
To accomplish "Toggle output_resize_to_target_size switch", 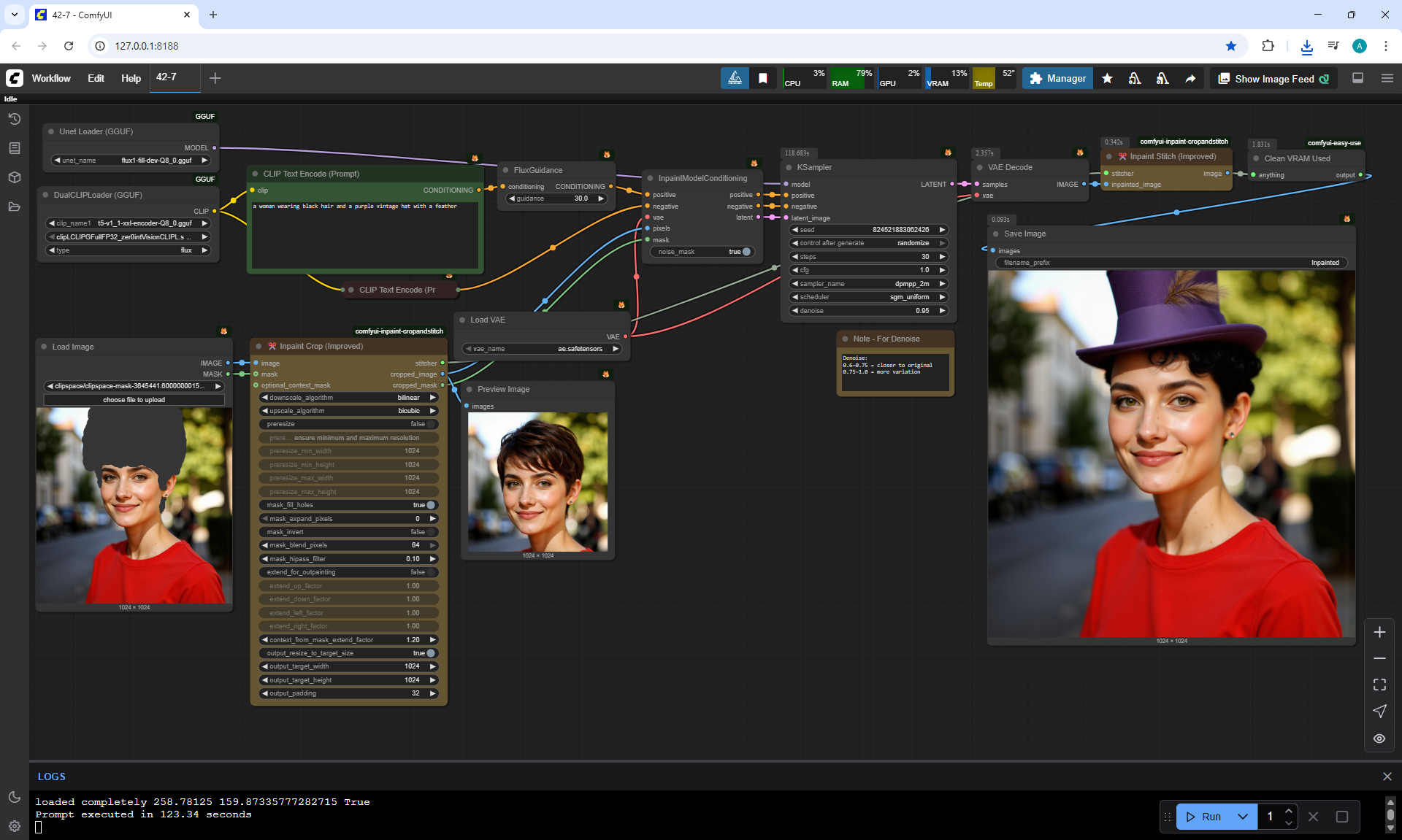I will coord(431,653).
